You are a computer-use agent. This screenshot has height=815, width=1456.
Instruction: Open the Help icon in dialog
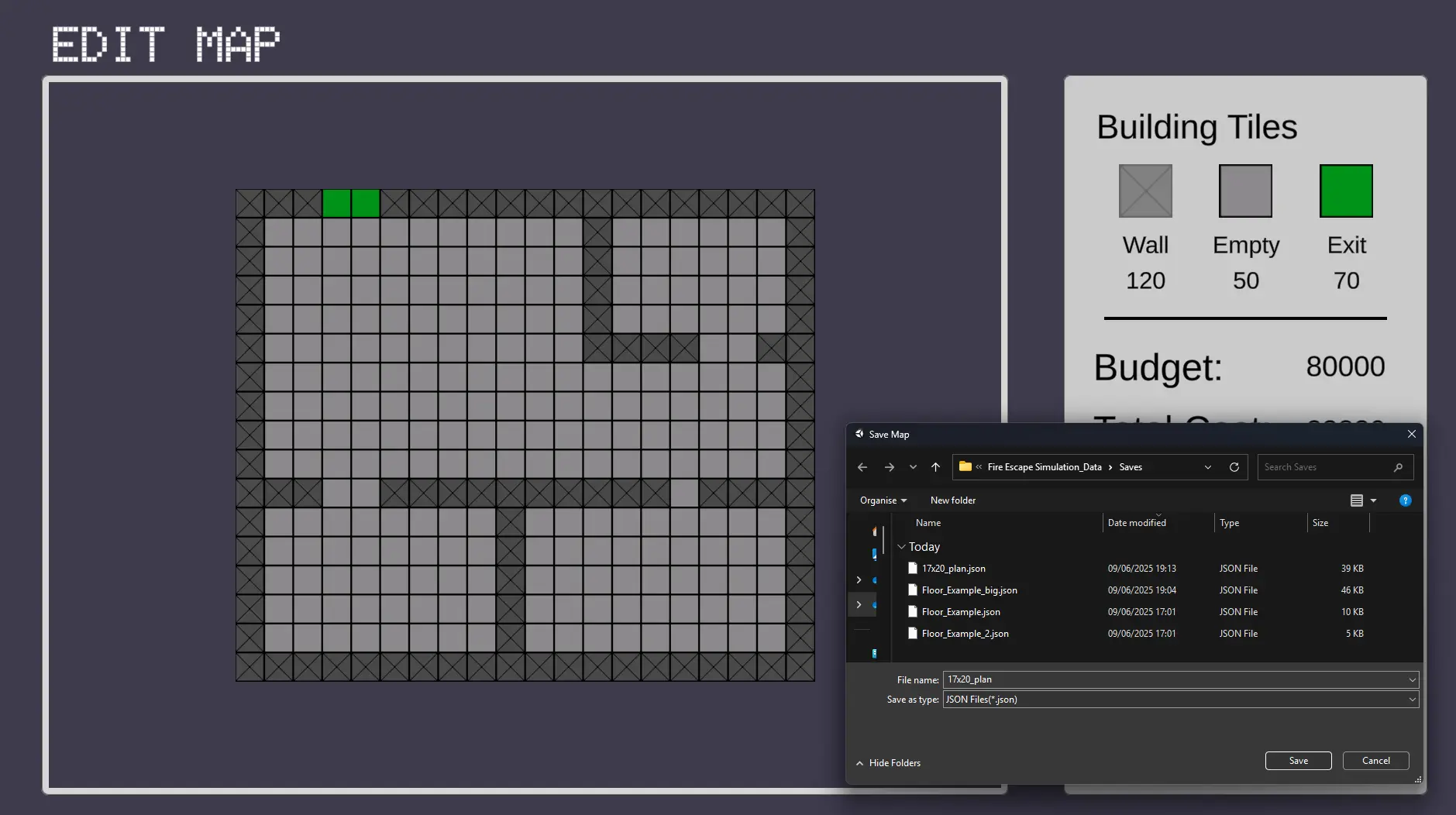pyautogui.click(x=1405, y=500)
